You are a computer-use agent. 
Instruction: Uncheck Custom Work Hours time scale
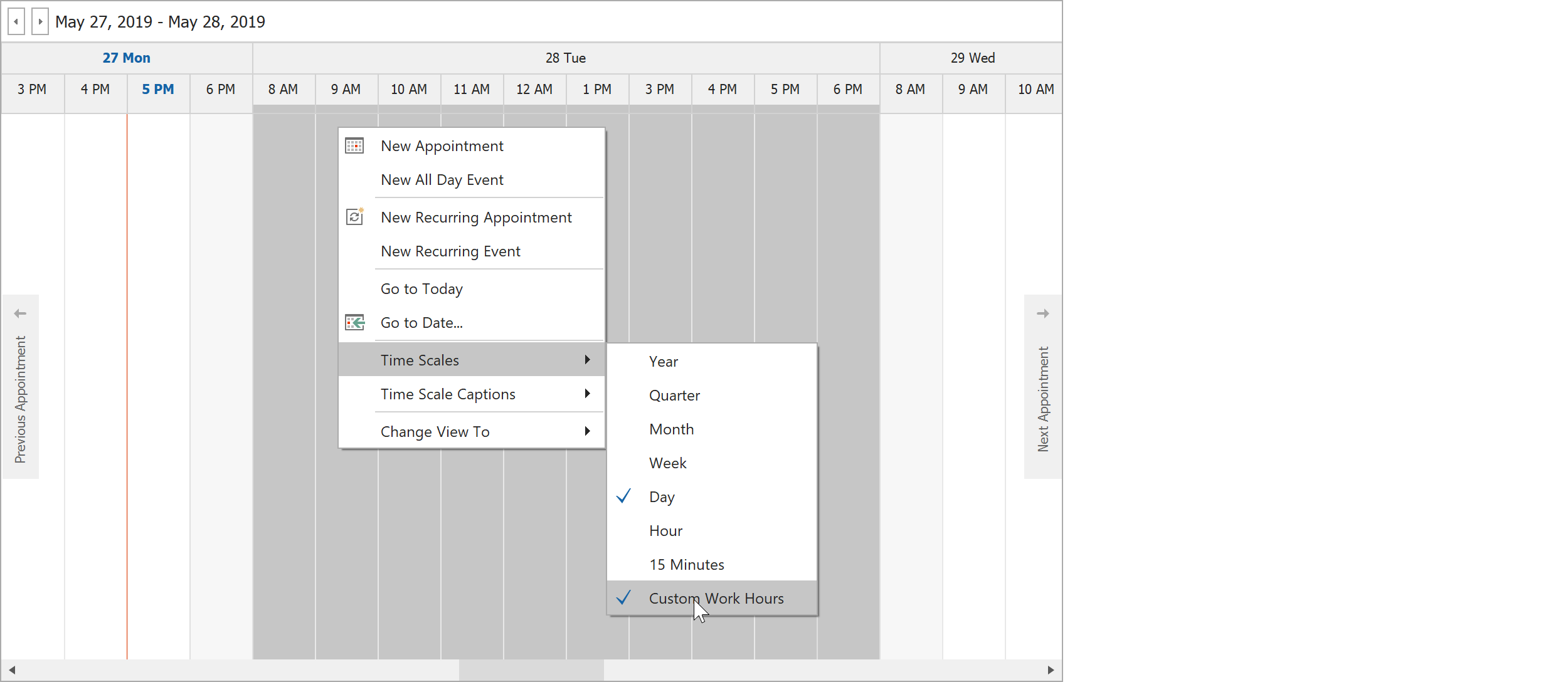point(712,598)
